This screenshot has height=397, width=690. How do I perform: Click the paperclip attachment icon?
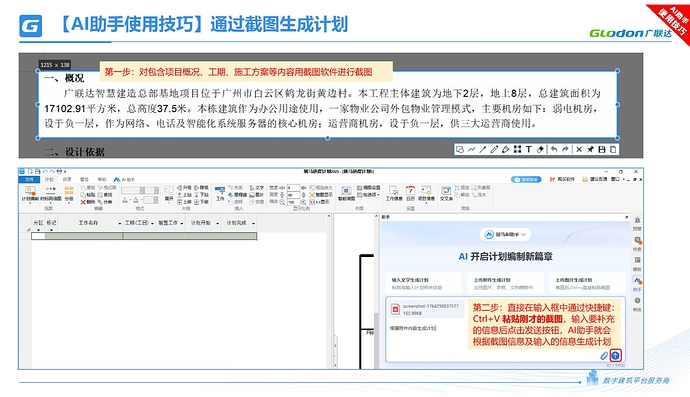pyautogui.click(x=604, y=356)
